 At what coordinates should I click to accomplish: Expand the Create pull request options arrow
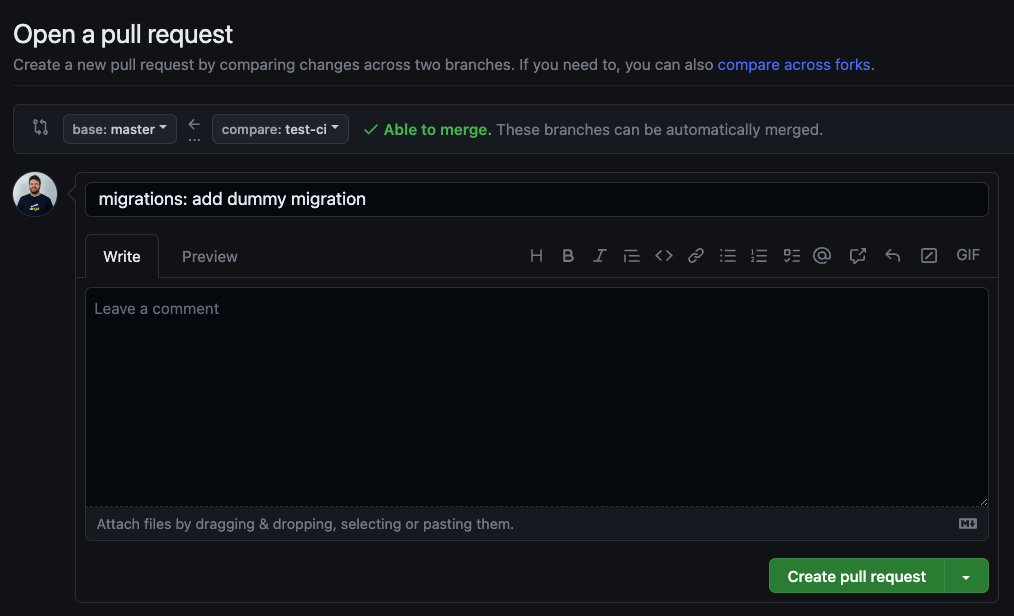point(966,576)
